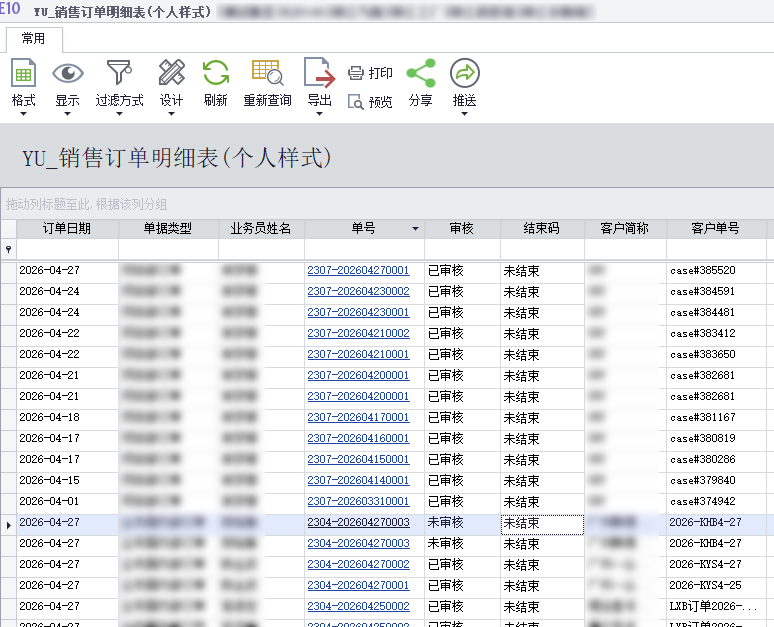774x627 pixels.
Task: Open 过滤方式 funnel filter tool
Action: [x=119, y=82]
